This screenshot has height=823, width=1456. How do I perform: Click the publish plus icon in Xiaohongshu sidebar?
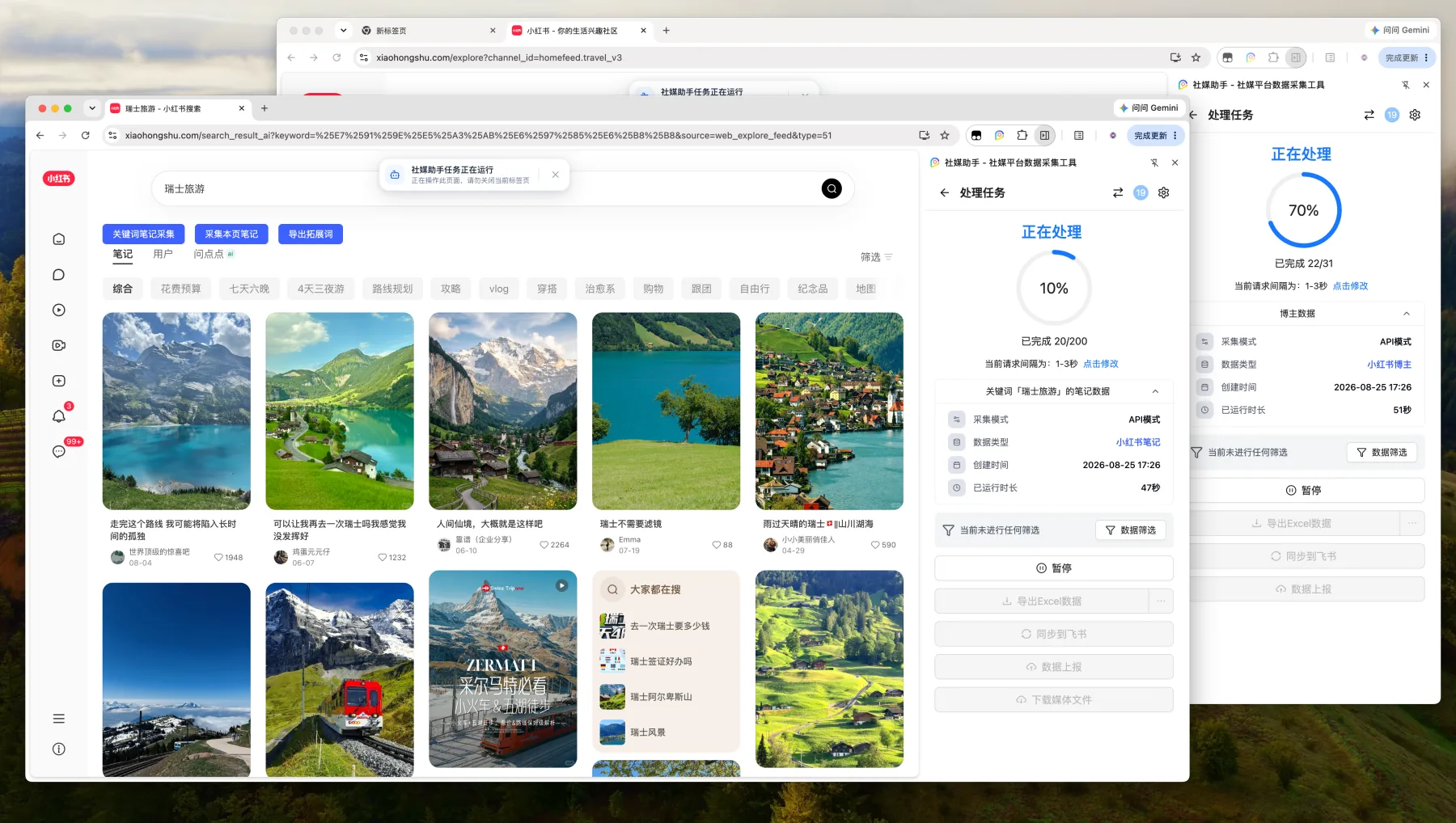[x=59, y=381]
